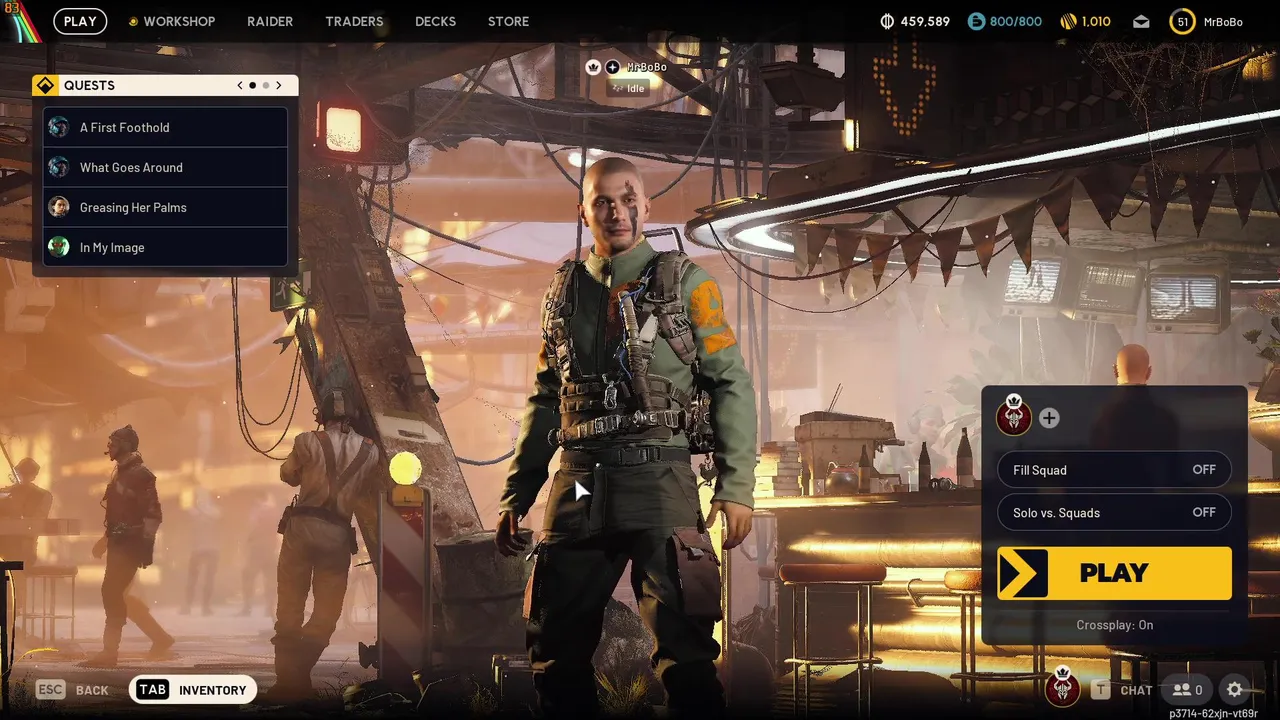Open the A First Foothold quest
This screenshot has height=720, width=1280.
165,127
